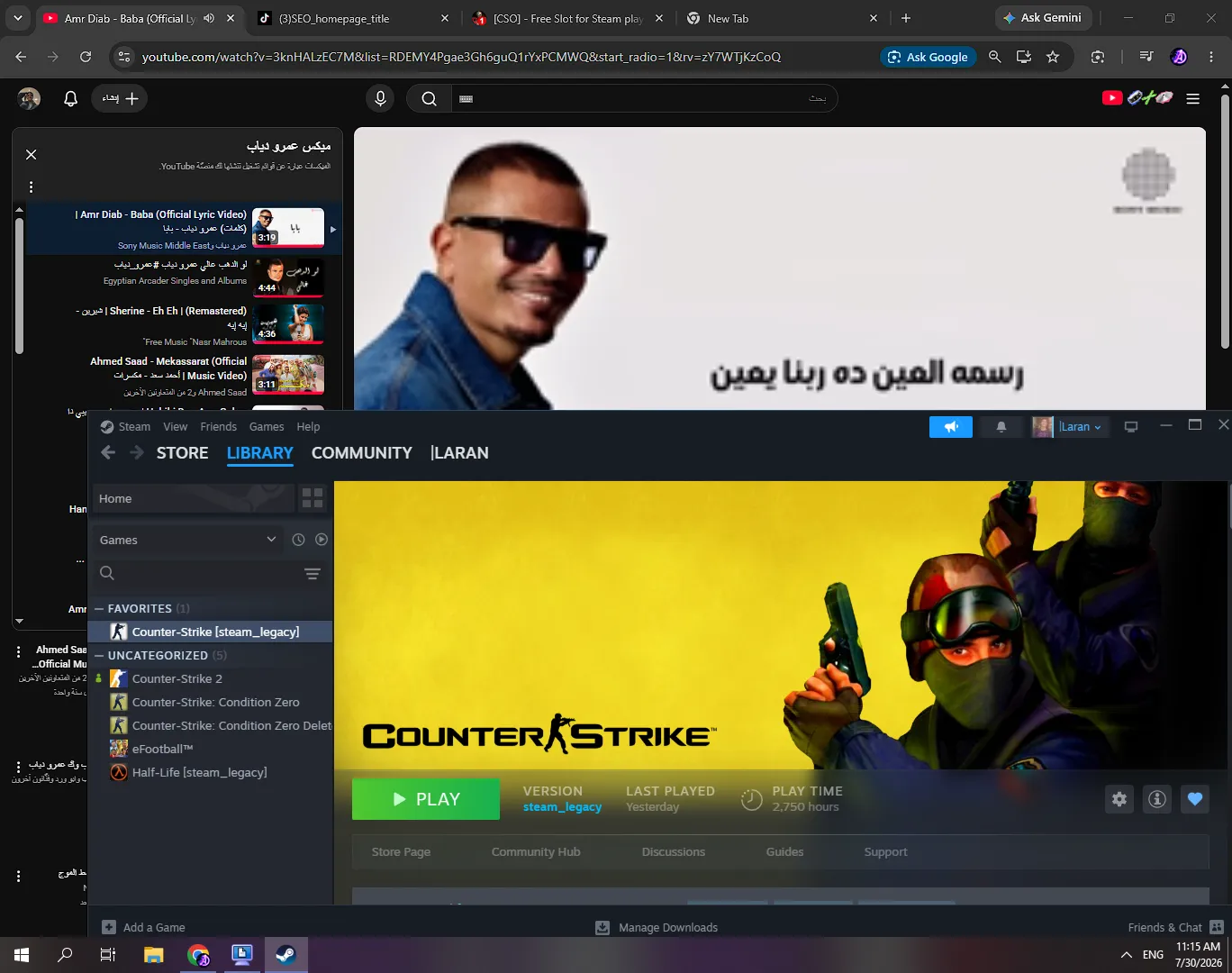Close the Amr Diab mix playlist panel
The height and width of the screenshot is (973, 1232).
click(x=32, y=154)
